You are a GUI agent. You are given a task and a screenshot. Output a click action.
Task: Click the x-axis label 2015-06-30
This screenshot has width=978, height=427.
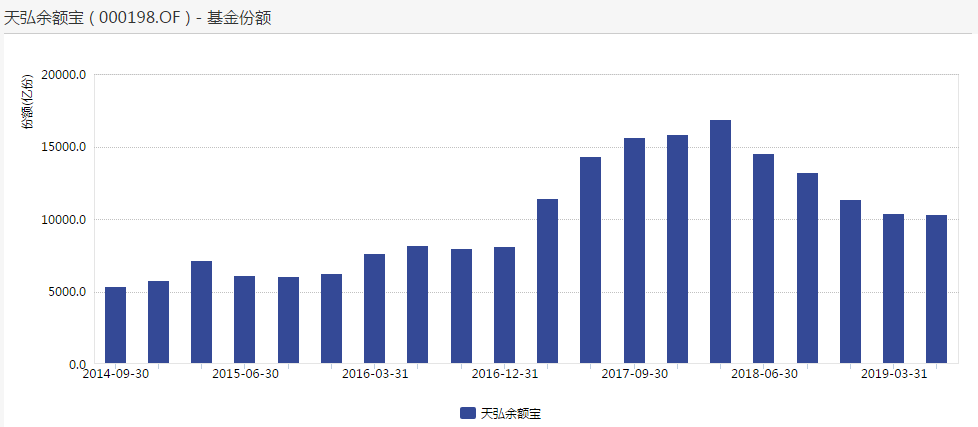(245, 374)
